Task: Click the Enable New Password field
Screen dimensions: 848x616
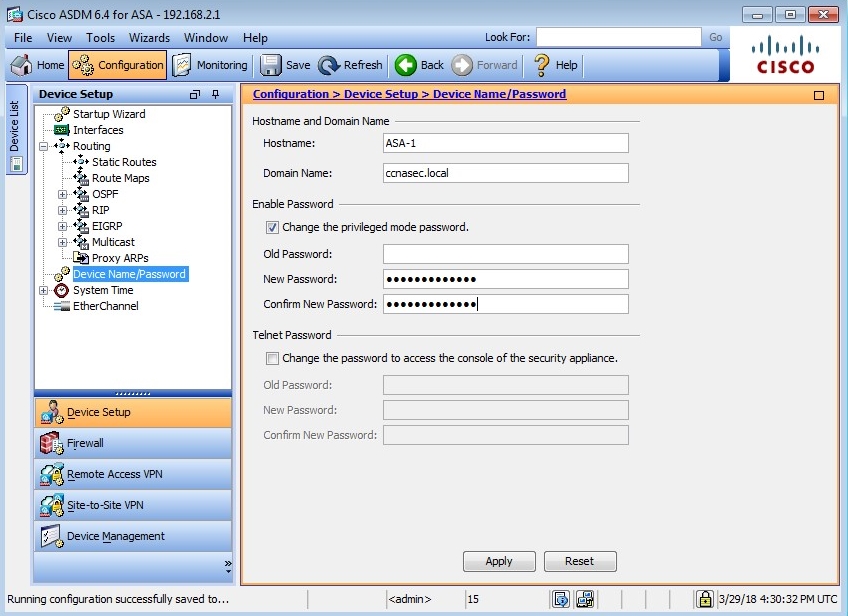Action: coord(506,279)
